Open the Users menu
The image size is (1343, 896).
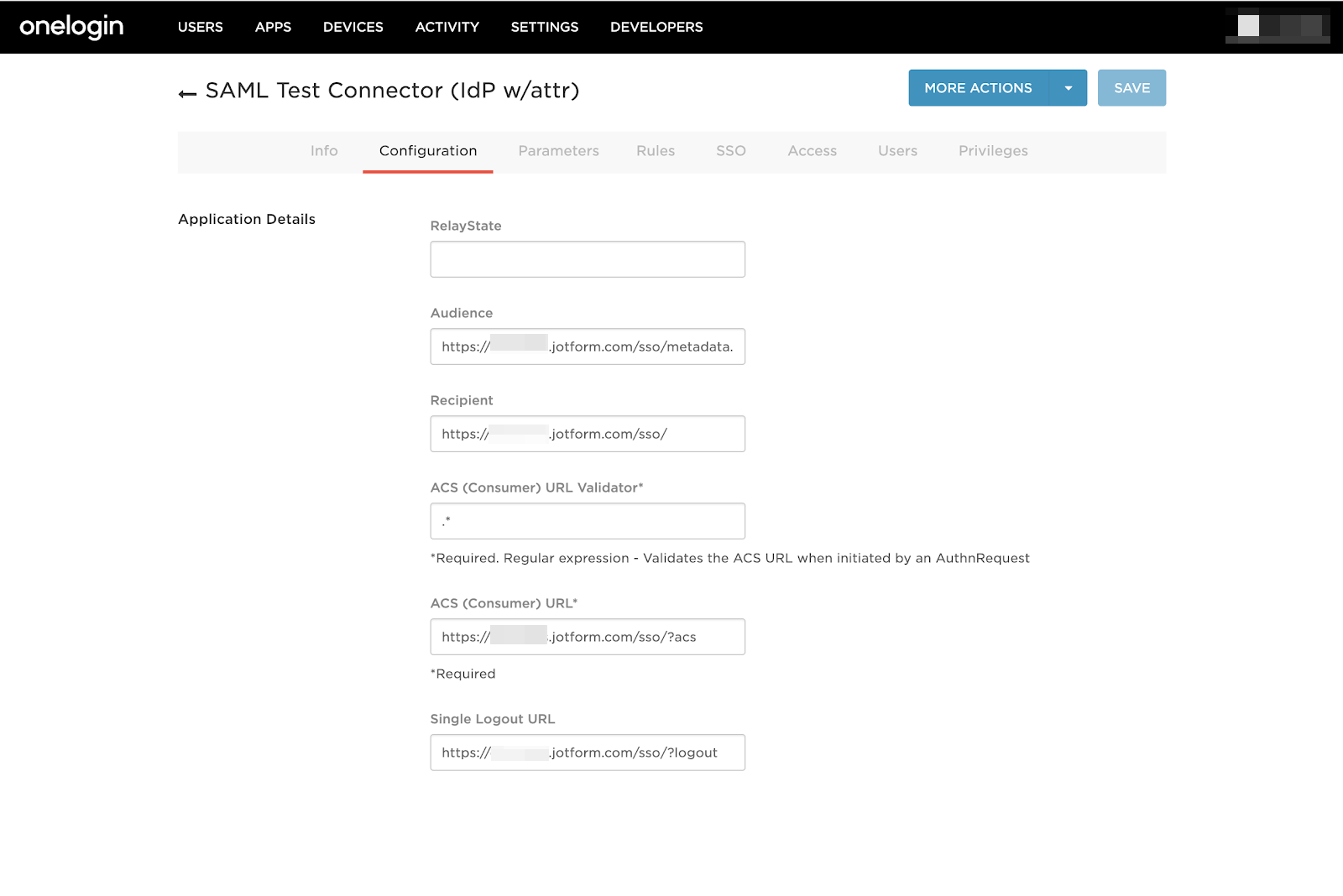200,27
